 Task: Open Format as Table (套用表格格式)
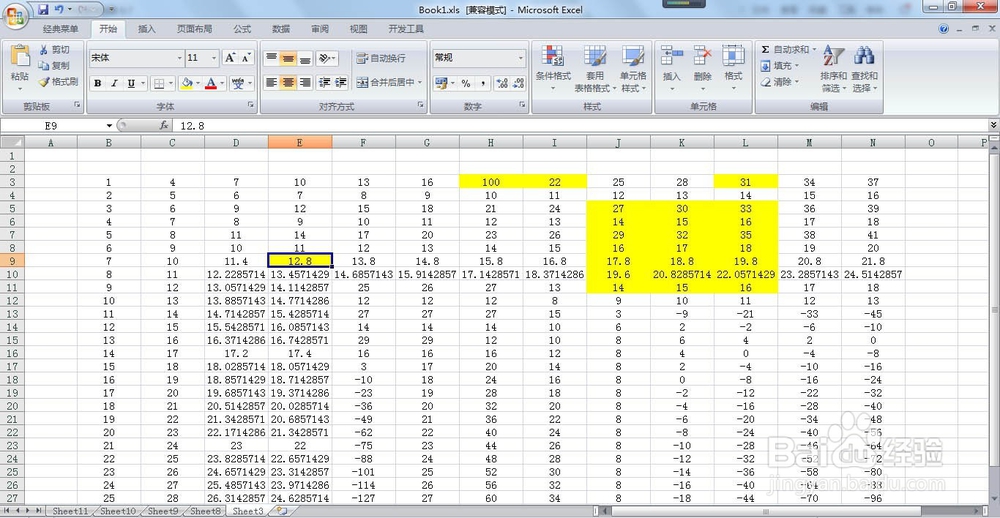click(595, 69)
